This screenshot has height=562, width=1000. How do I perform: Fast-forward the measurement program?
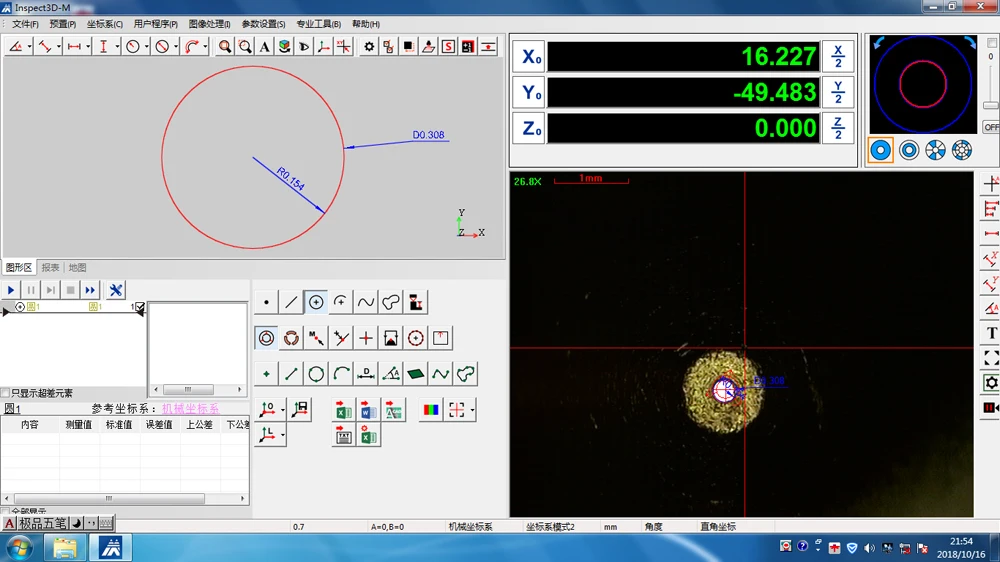pyautogui.click(x=90, y=290)
